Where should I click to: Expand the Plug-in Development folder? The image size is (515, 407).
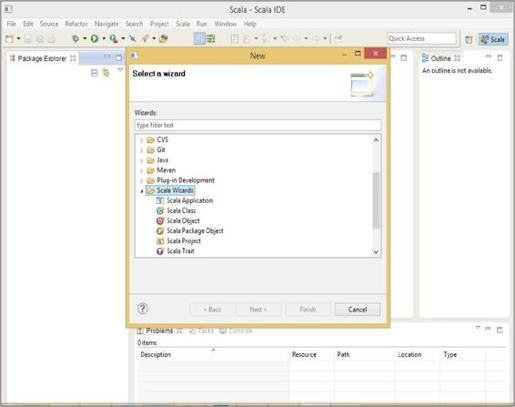click(141, 181)
